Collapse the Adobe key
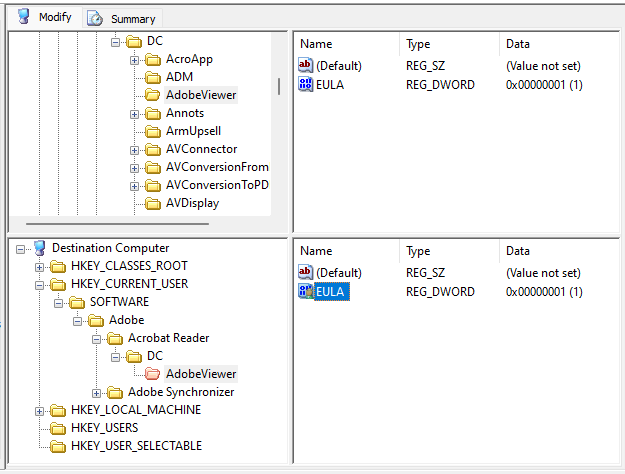The width and height of the screenshot is (625, 474). pyautogui.click(x=77, y=321)
